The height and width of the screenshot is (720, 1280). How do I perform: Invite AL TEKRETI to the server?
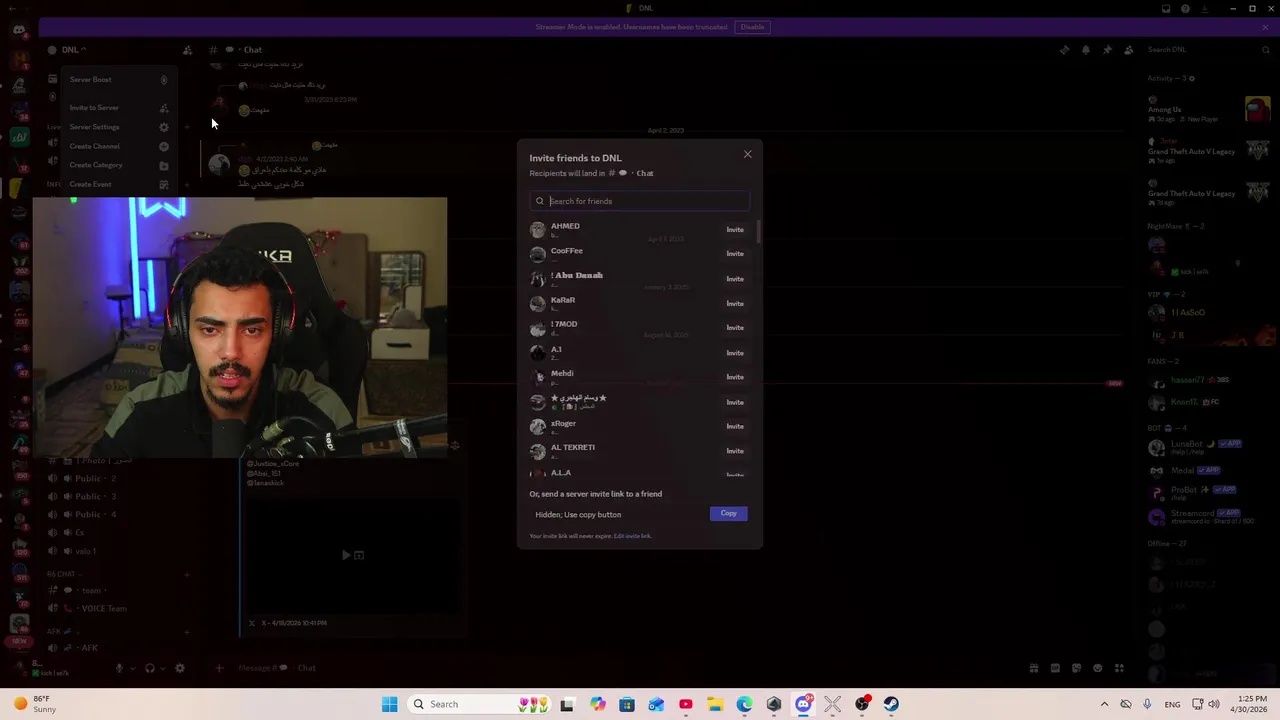click(735, 451)
